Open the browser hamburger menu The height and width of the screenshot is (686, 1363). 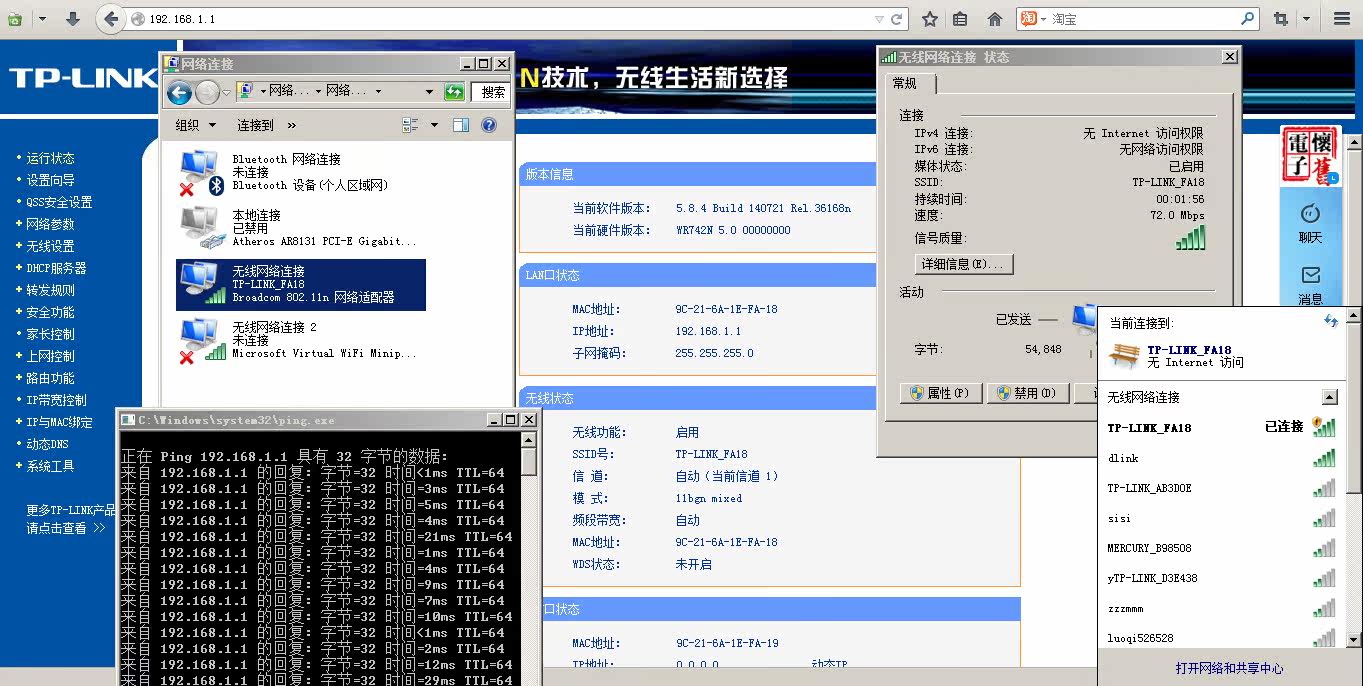[x=1341, y=19]
